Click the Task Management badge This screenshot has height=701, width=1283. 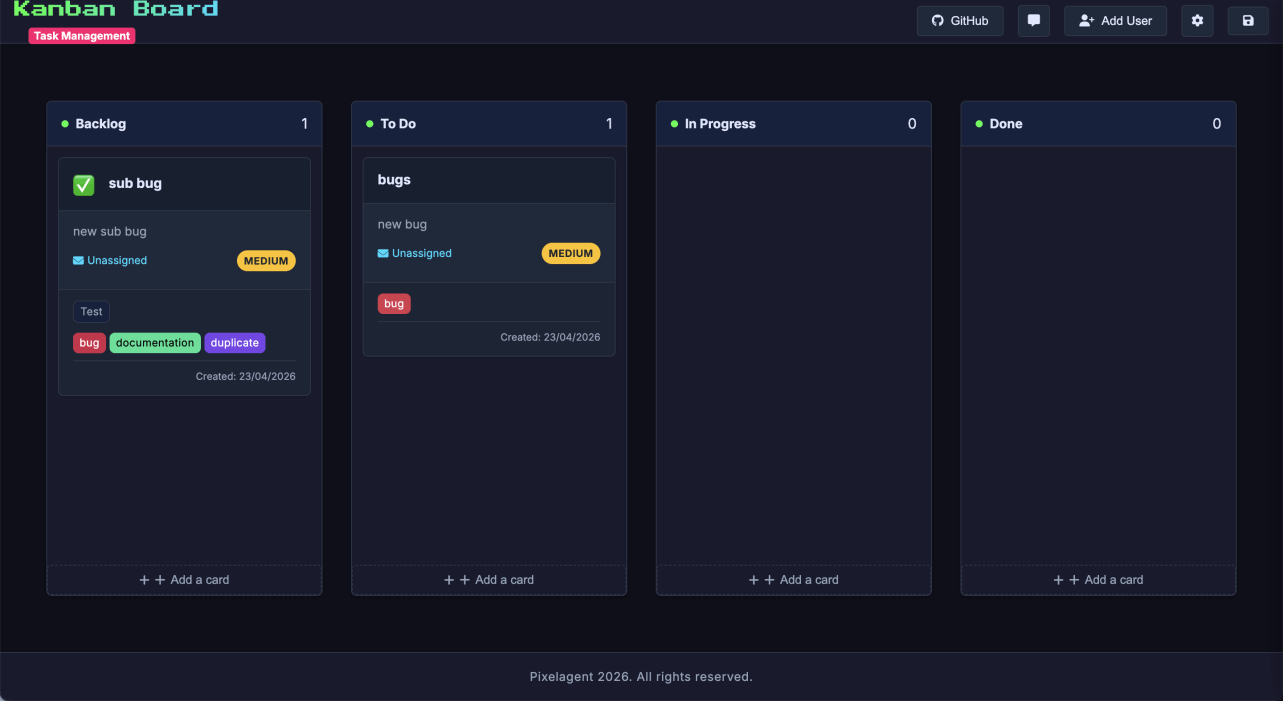coord(82,36)
